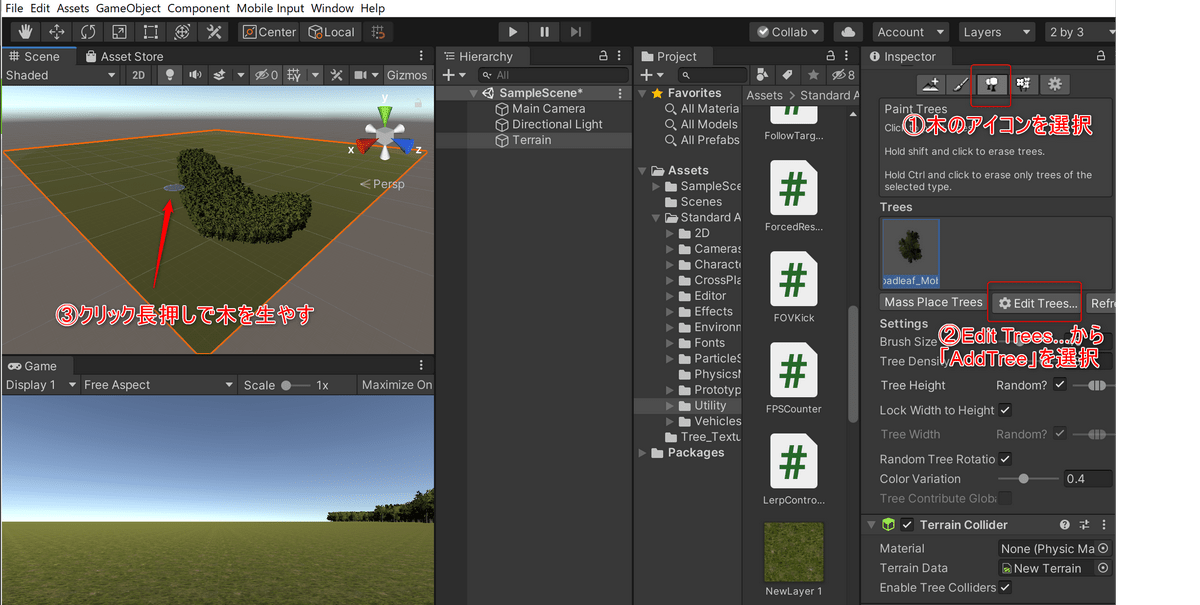The width and height of the screenshot is (1200, 605).
Task: Open the custom editor tools icon
Action: point(212,32)
